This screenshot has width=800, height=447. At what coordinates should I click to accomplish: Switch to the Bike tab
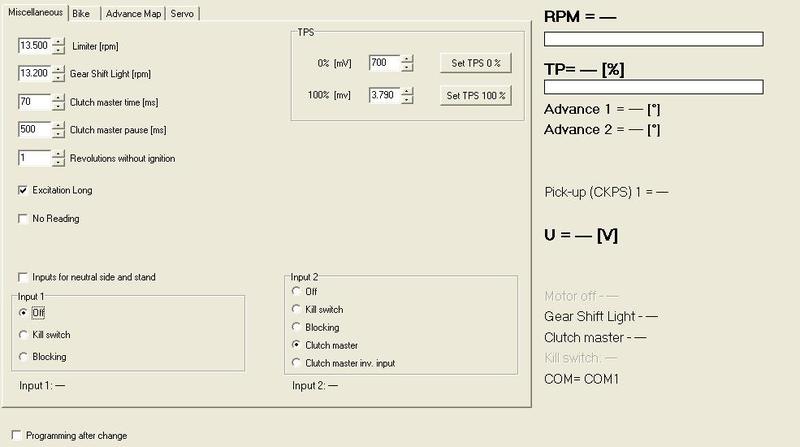86,13
